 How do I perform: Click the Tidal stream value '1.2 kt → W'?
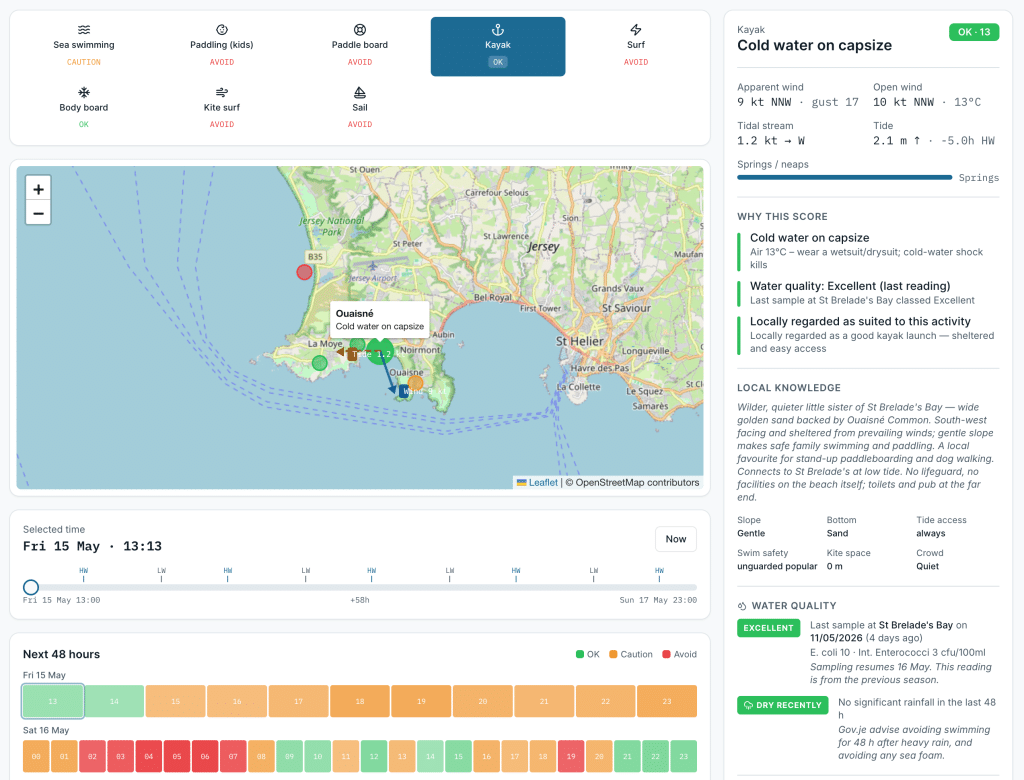[x=771, y=141]
